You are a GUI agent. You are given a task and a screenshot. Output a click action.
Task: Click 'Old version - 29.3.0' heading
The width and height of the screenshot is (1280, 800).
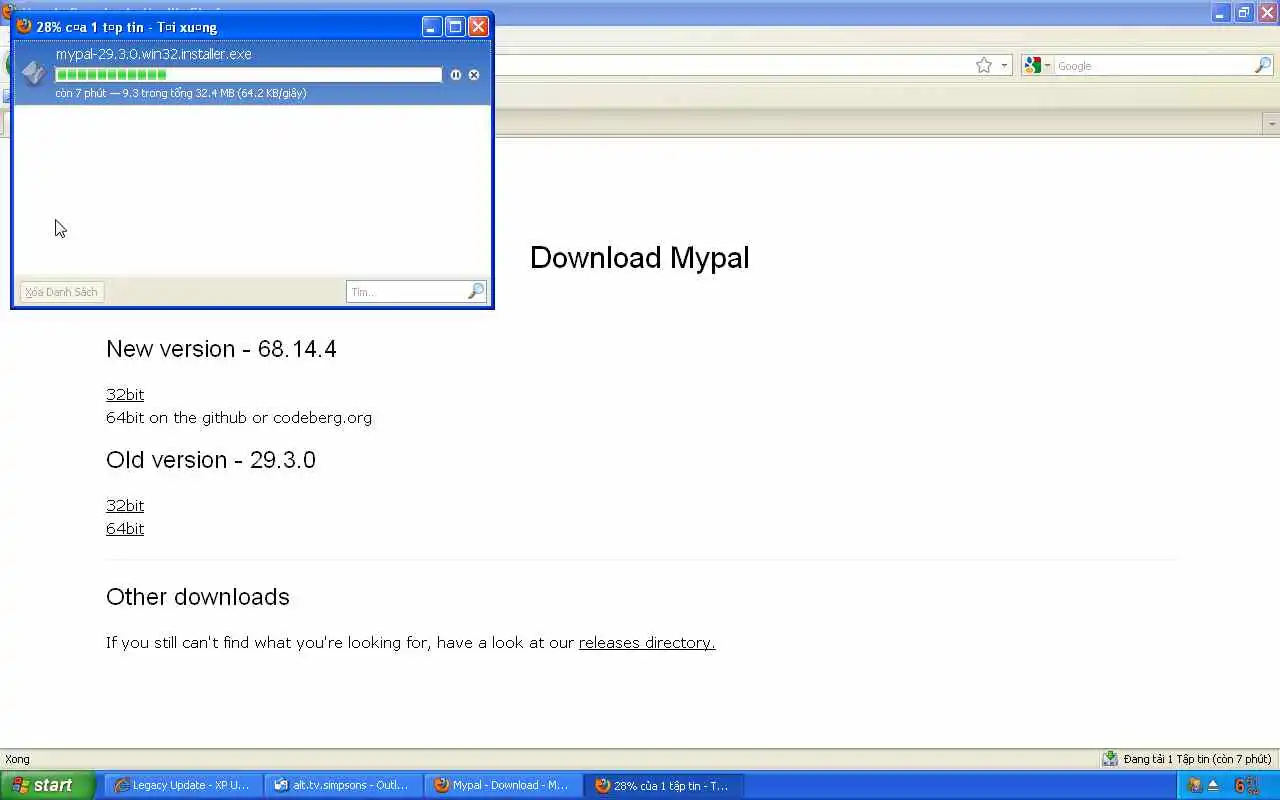(x=211, y=460)
